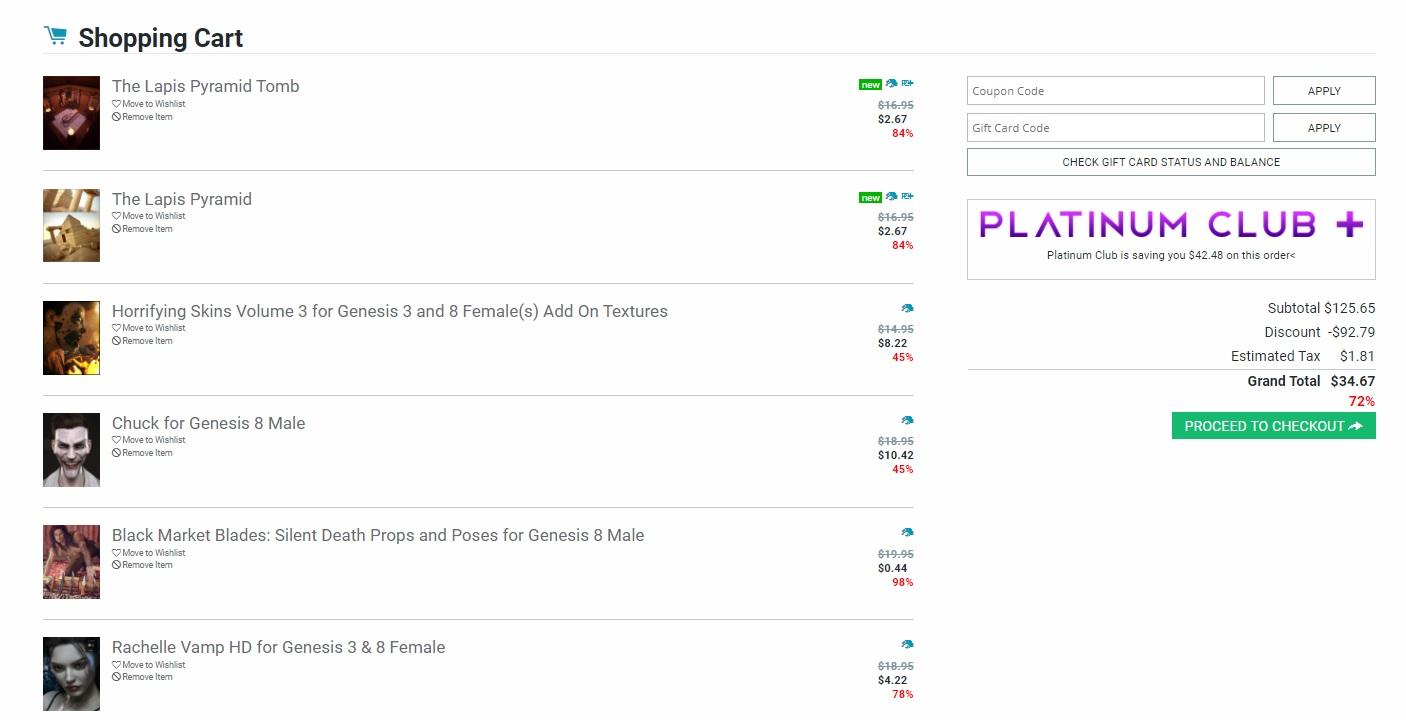Click the DAZ logo icon for Chuck item
Image resolution: width=1406 pixels, height=720 pixels.
click(x=907, y=421)
